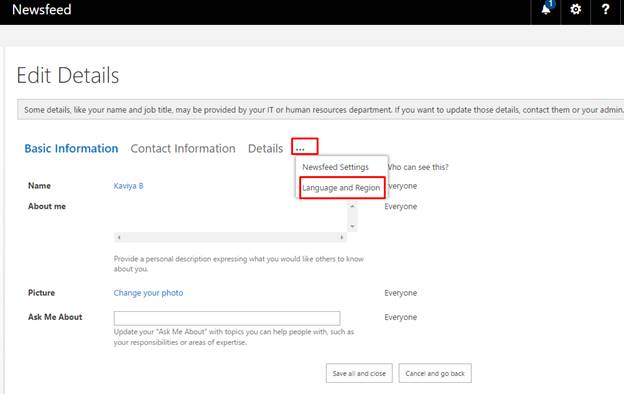624x394 pixels.
Task: Click Everyone beside the Picture row
Action: pos(400,293)
